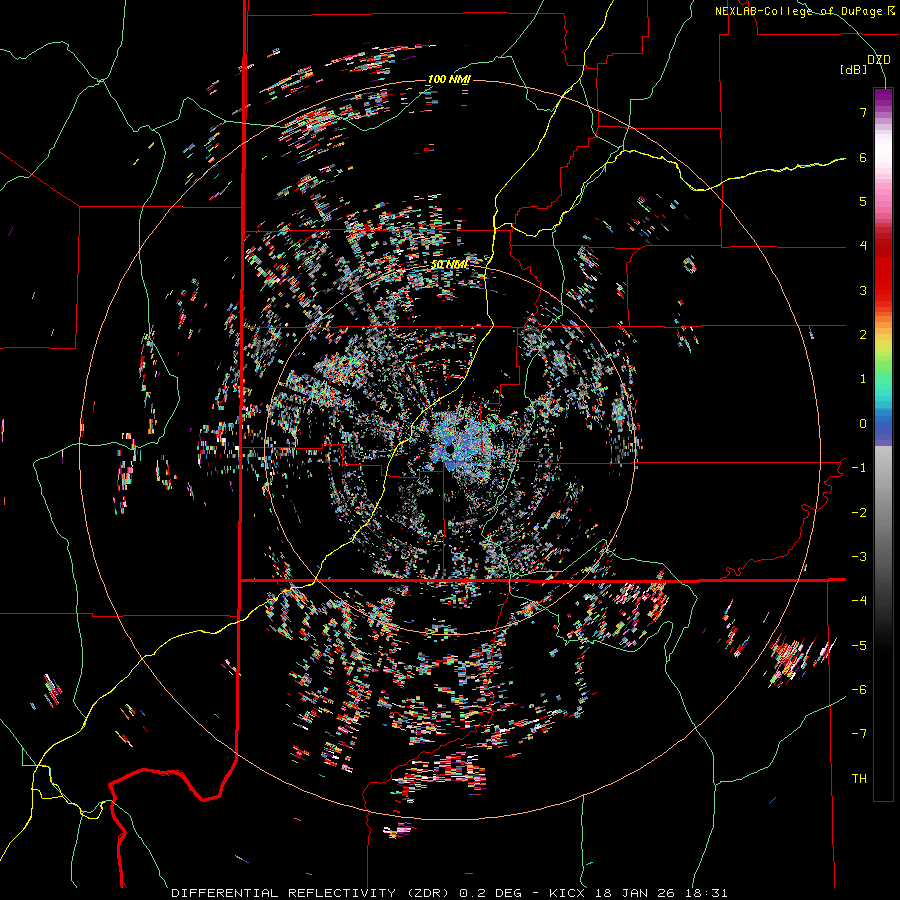
Task: Click the 5 value on the scale
Action: [863, 201]
